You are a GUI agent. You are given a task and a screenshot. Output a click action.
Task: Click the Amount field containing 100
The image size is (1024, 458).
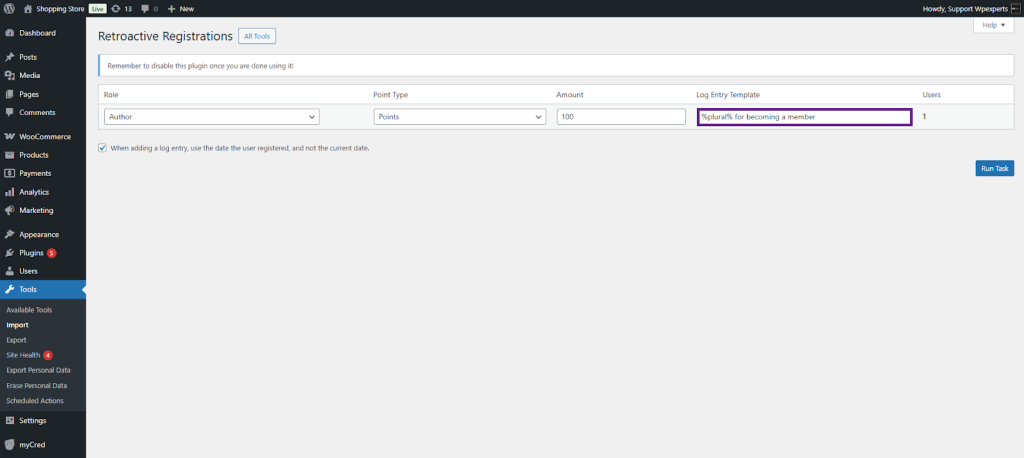(x=620, y=117)
